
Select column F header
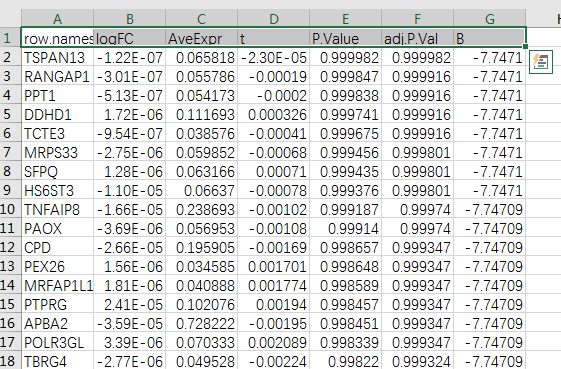click(418, 18)
